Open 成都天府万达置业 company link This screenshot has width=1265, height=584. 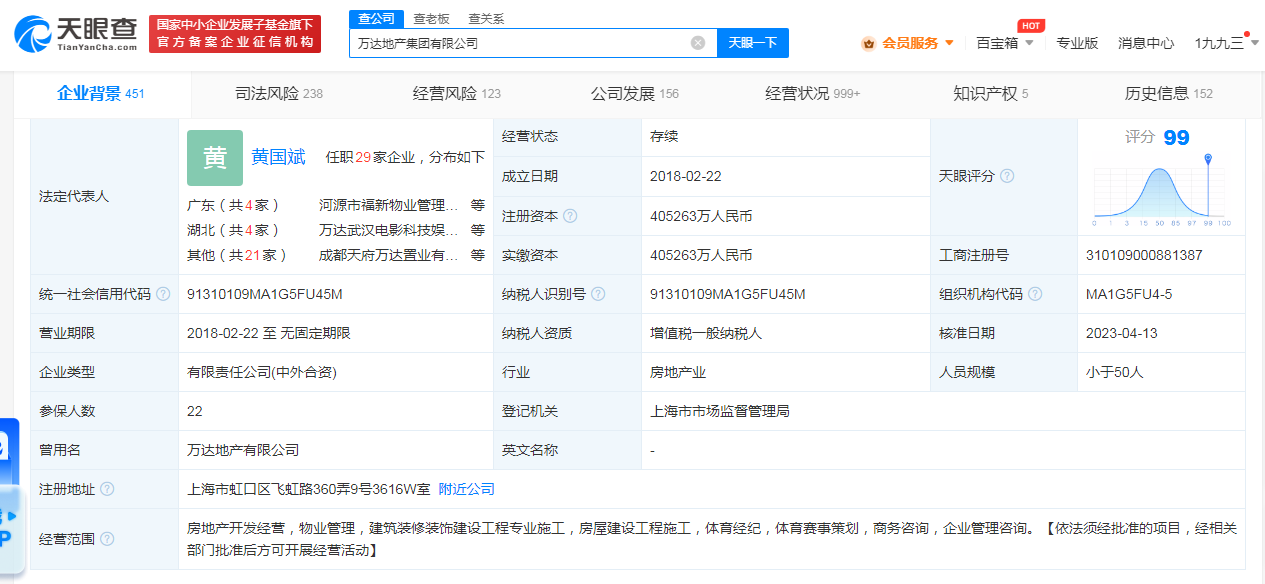389,255
